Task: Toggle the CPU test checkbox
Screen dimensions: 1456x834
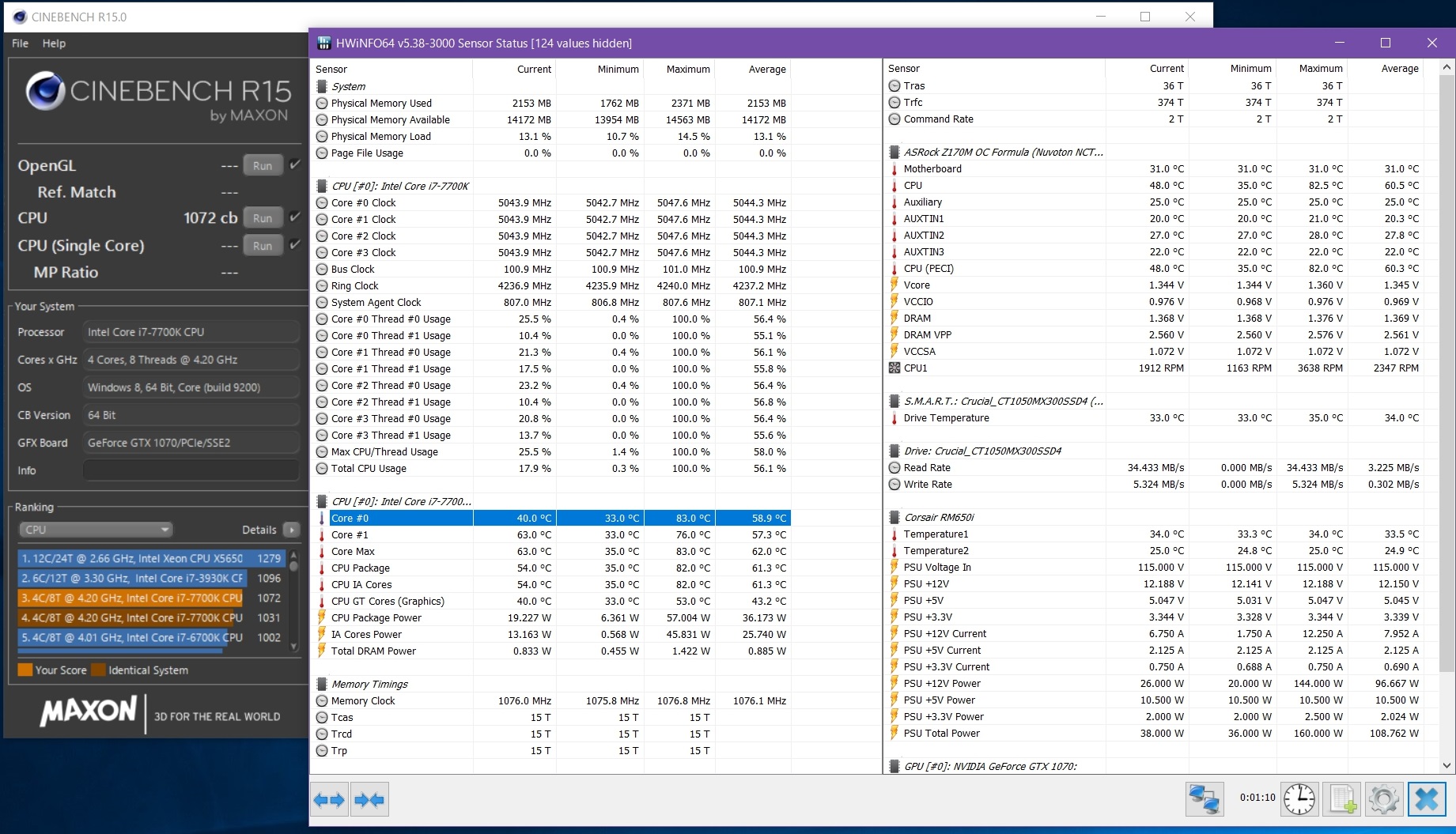Action: point(295,217)
